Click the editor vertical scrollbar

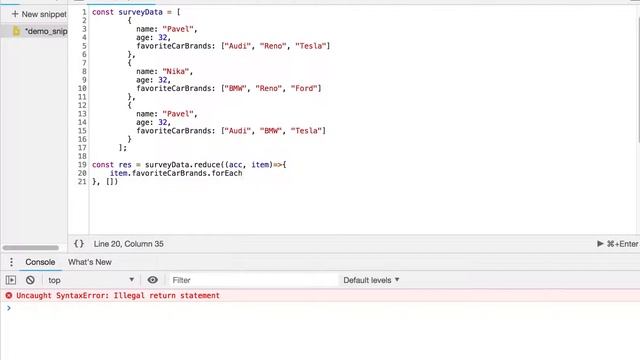638,80
